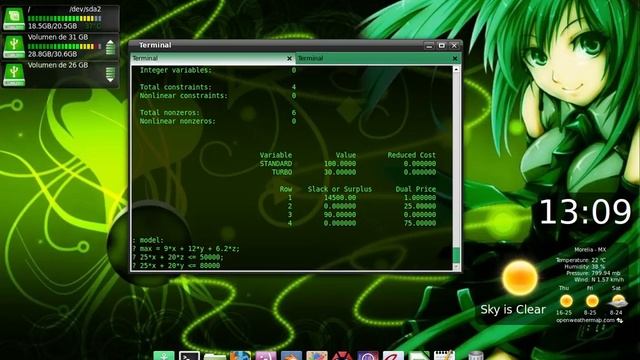Maximize the Terminal window
Image resolution: width=640 pixels, height=360 pixels.
pos(442,46)
